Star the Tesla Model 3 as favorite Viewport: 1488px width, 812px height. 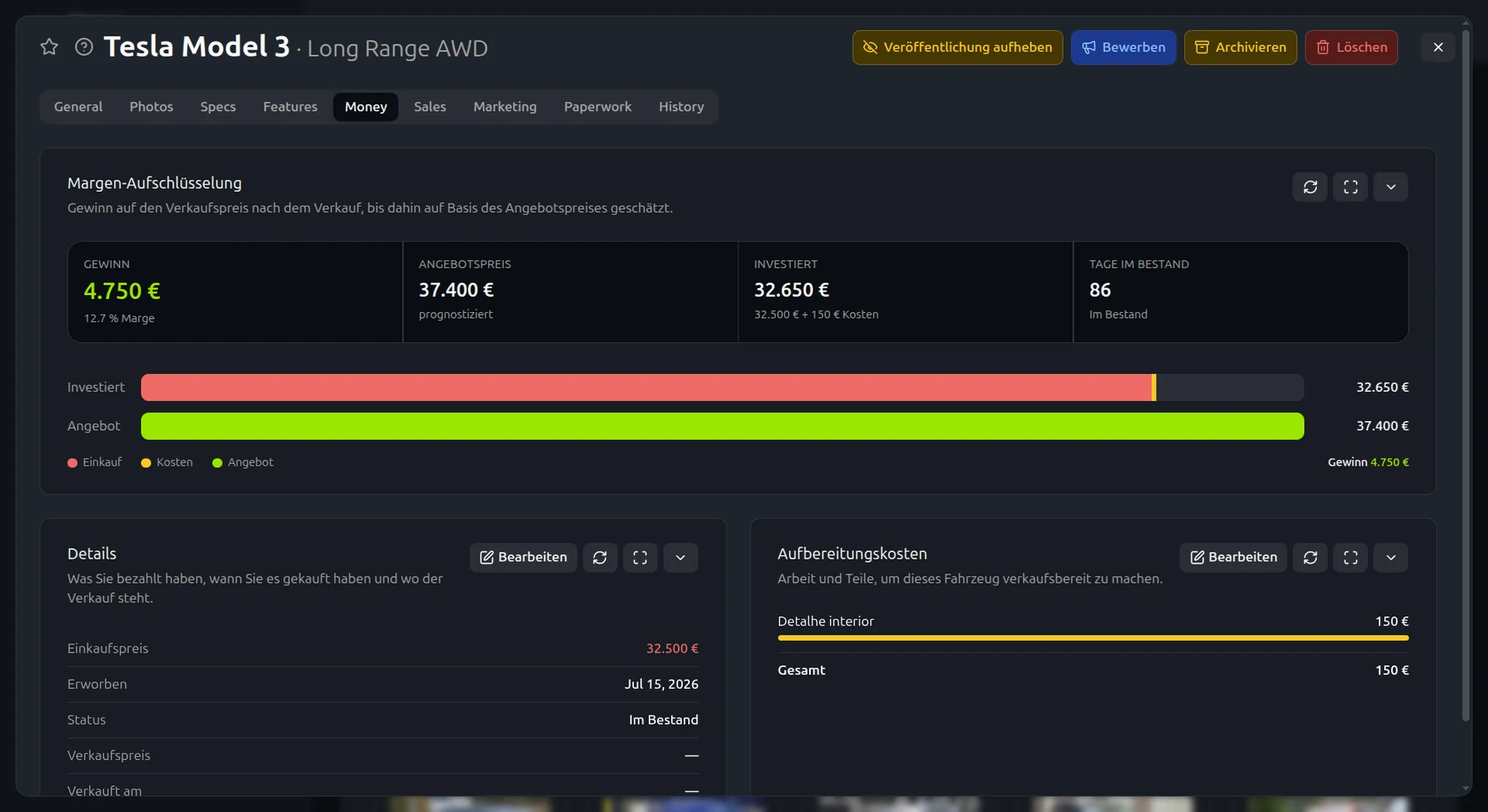(49, 47)
